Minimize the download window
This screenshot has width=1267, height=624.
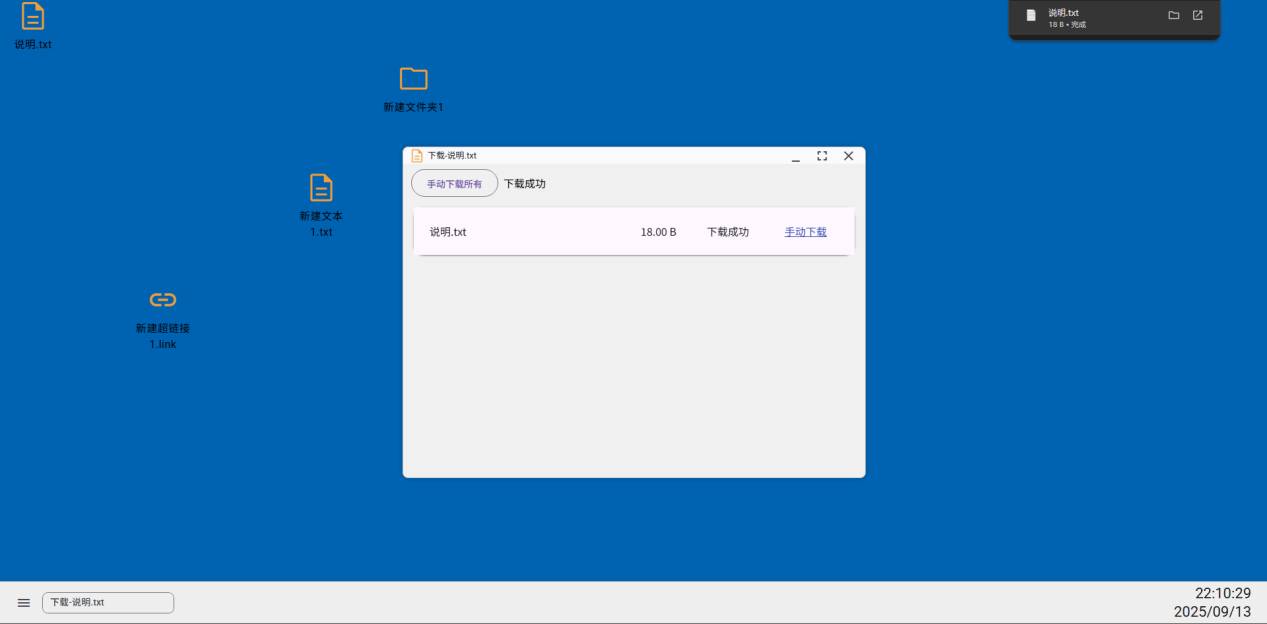pos(795,156)
